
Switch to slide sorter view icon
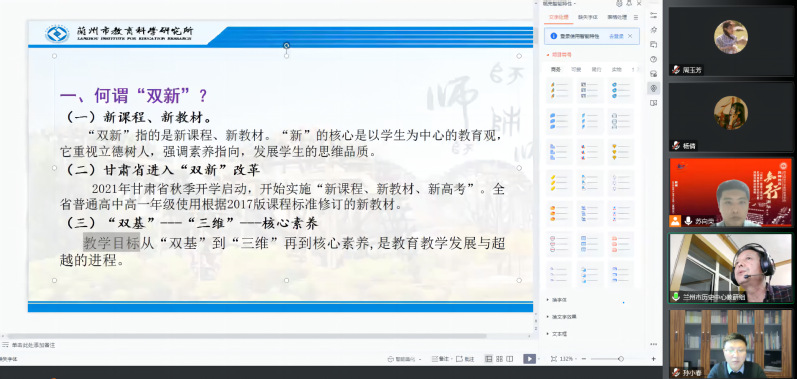500,359
